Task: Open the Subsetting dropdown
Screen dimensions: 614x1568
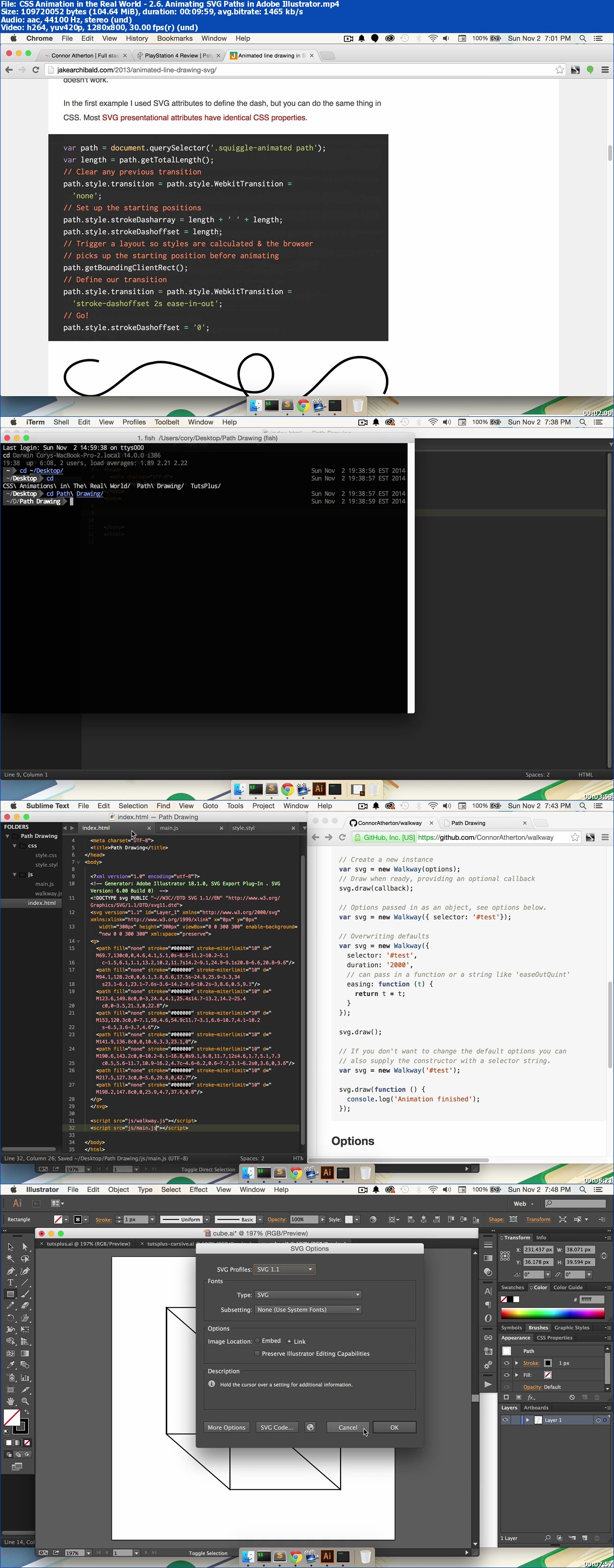Action: coord(308,1309)
